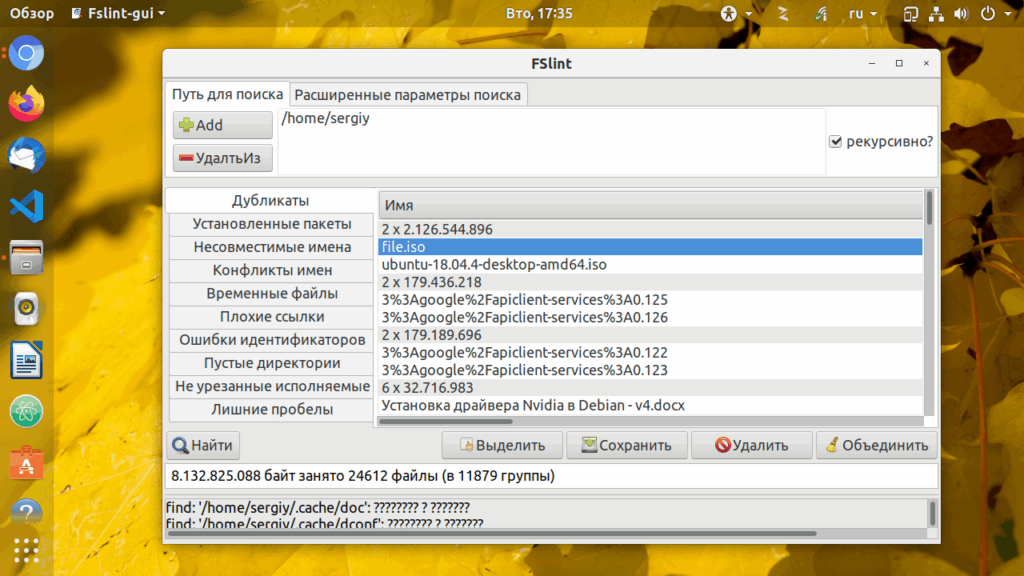Open Rhythmbox speaker icon in dock

coord(26,309)
